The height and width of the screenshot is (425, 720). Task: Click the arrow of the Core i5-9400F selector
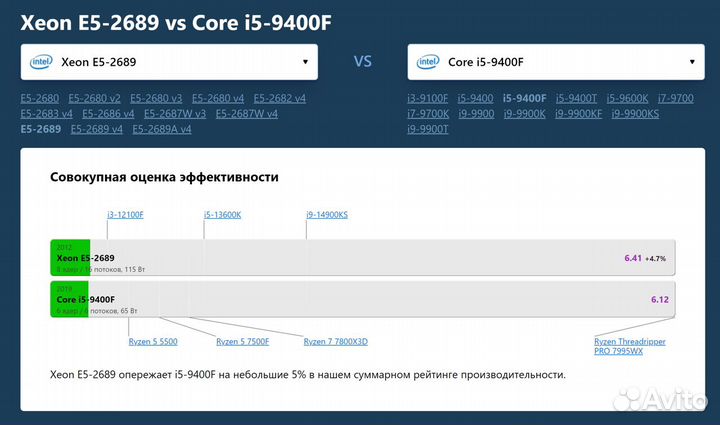click(x=692, y=62)
